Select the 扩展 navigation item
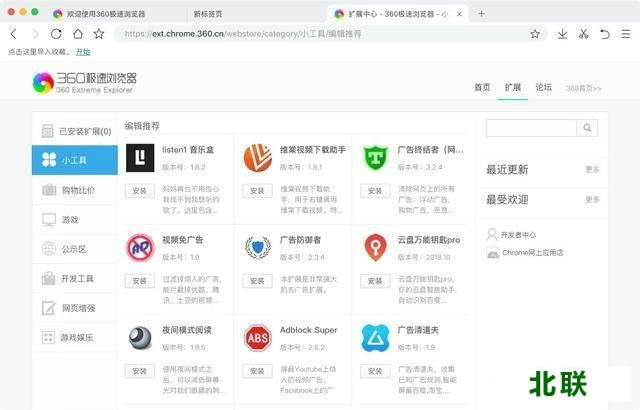The image size is (640, 410). click(513, 87)
